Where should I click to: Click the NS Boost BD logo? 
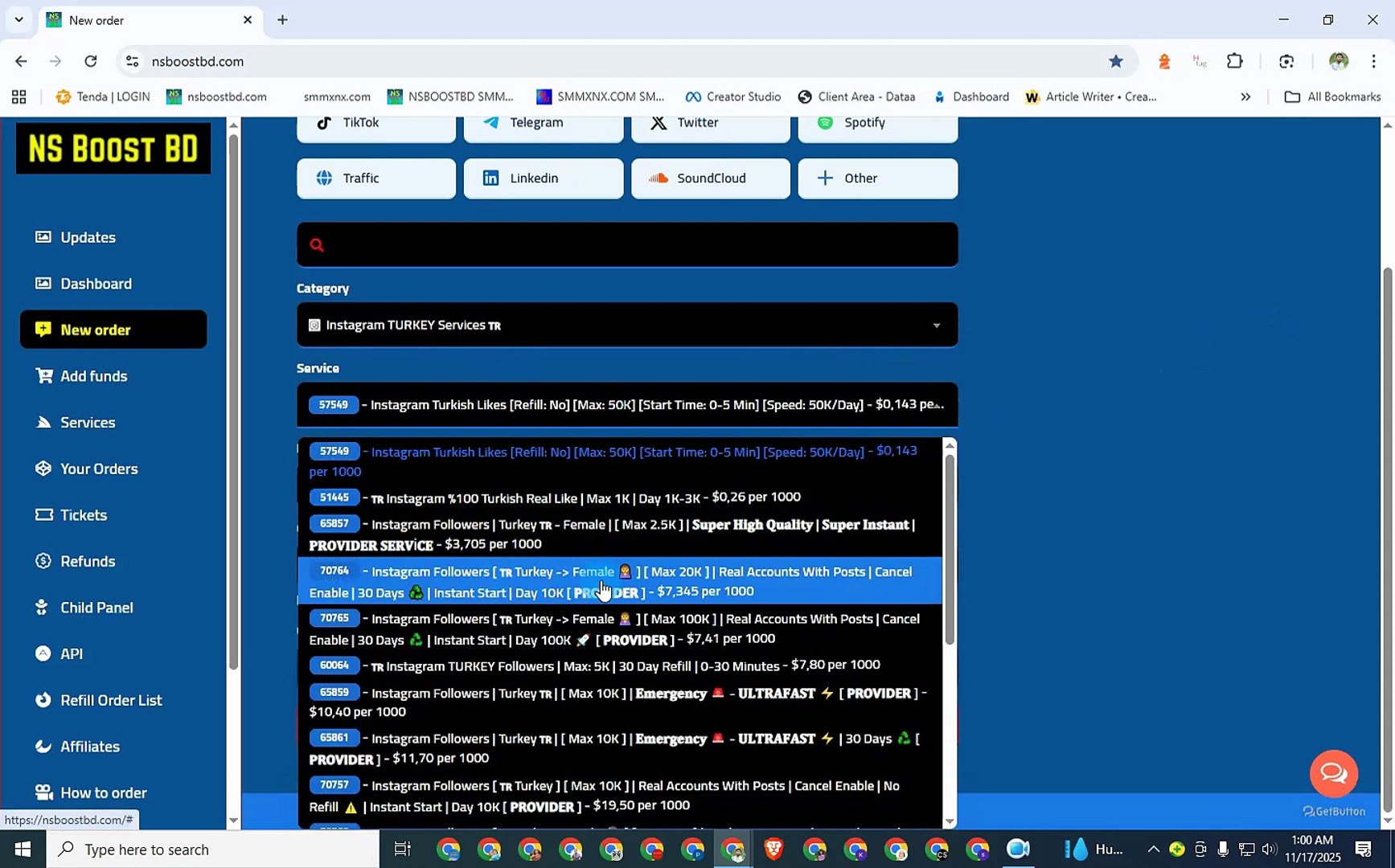pos(113,149)
